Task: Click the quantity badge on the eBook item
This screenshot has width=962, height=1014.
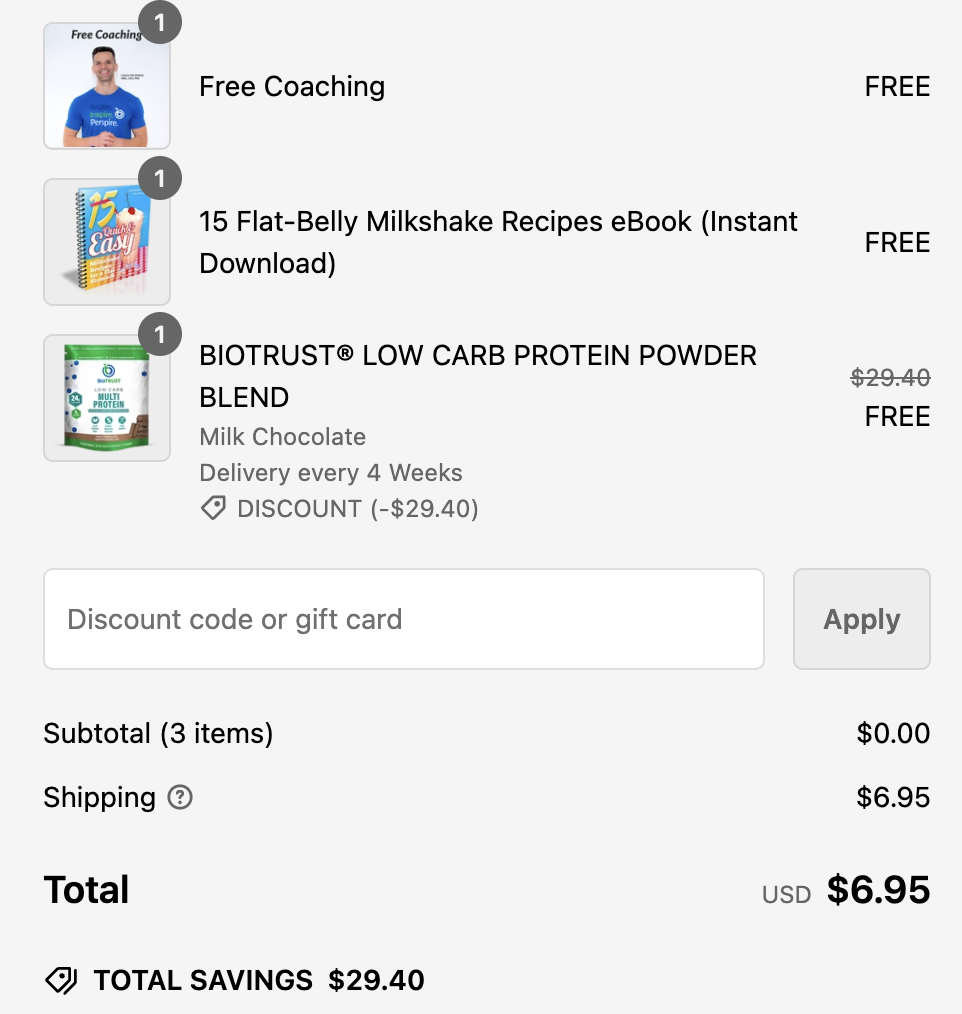Action: click(160, 180)
